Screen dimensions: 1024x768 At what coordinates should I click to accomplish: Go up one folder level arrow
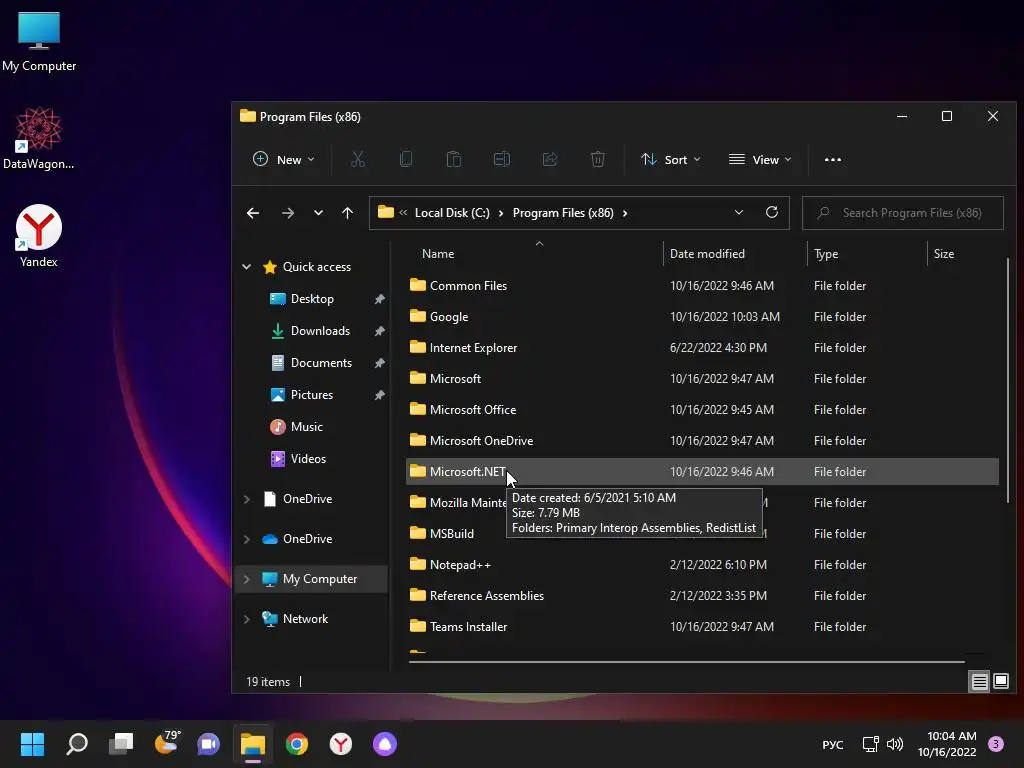347,213
